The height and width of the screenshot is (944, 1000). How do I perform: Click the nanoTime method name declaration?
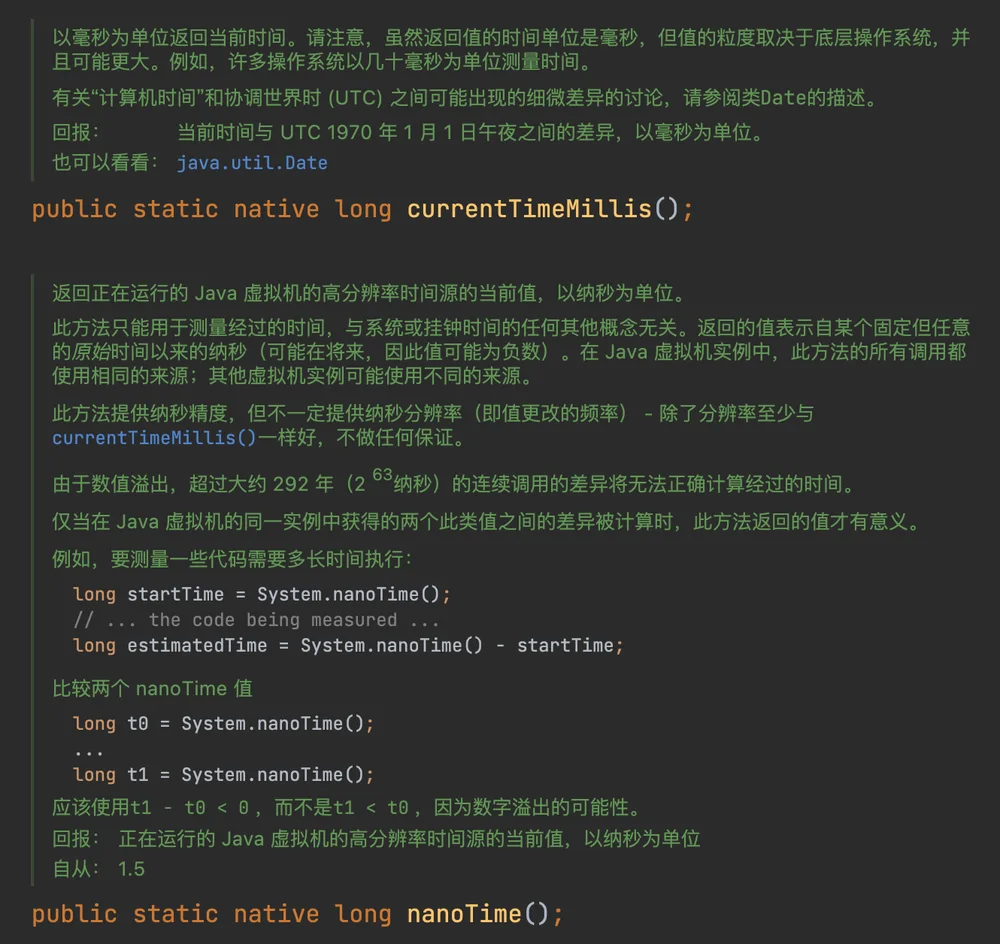(464, 914)
